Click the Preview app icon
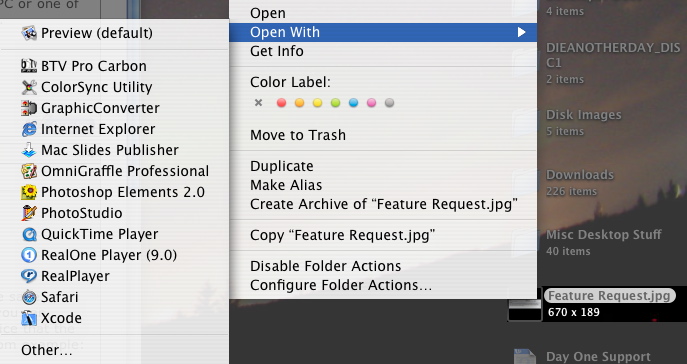 click(x=29, y=33)
